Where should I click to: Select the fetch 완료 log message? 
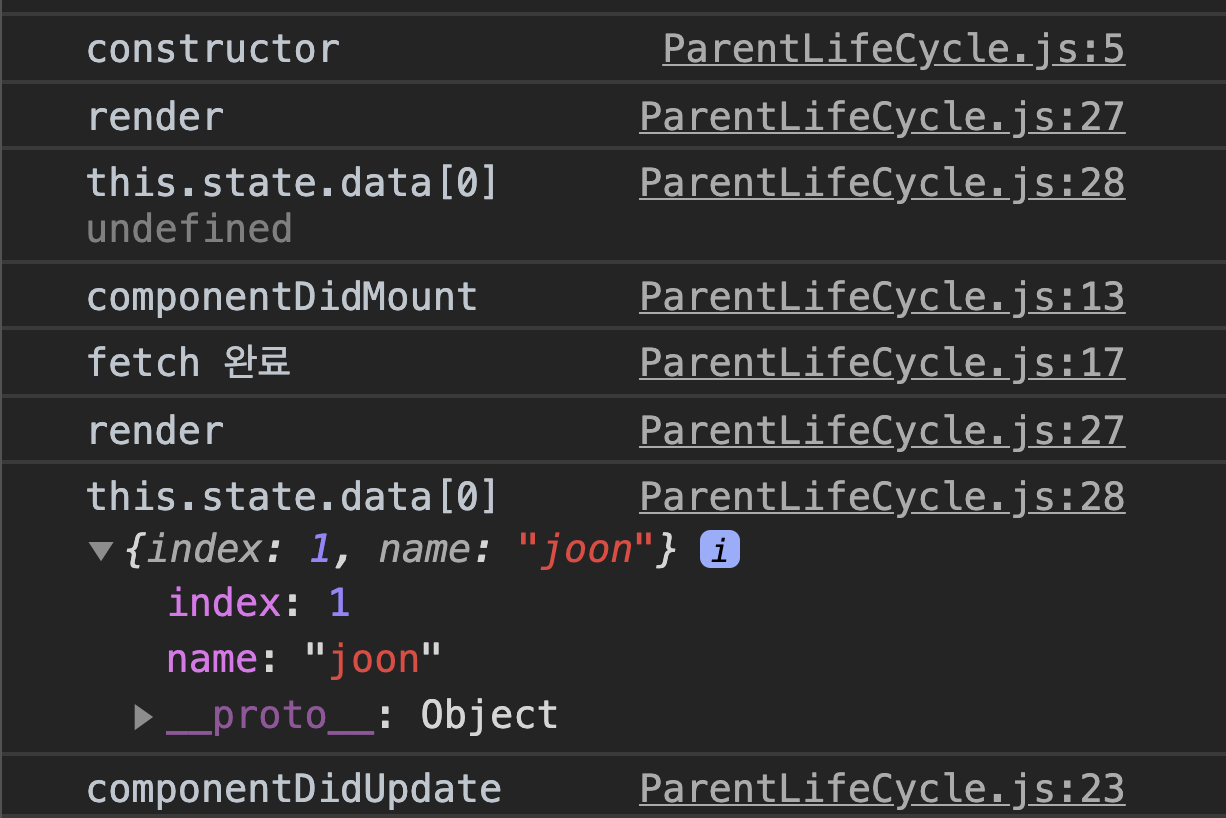click(189, 363)
